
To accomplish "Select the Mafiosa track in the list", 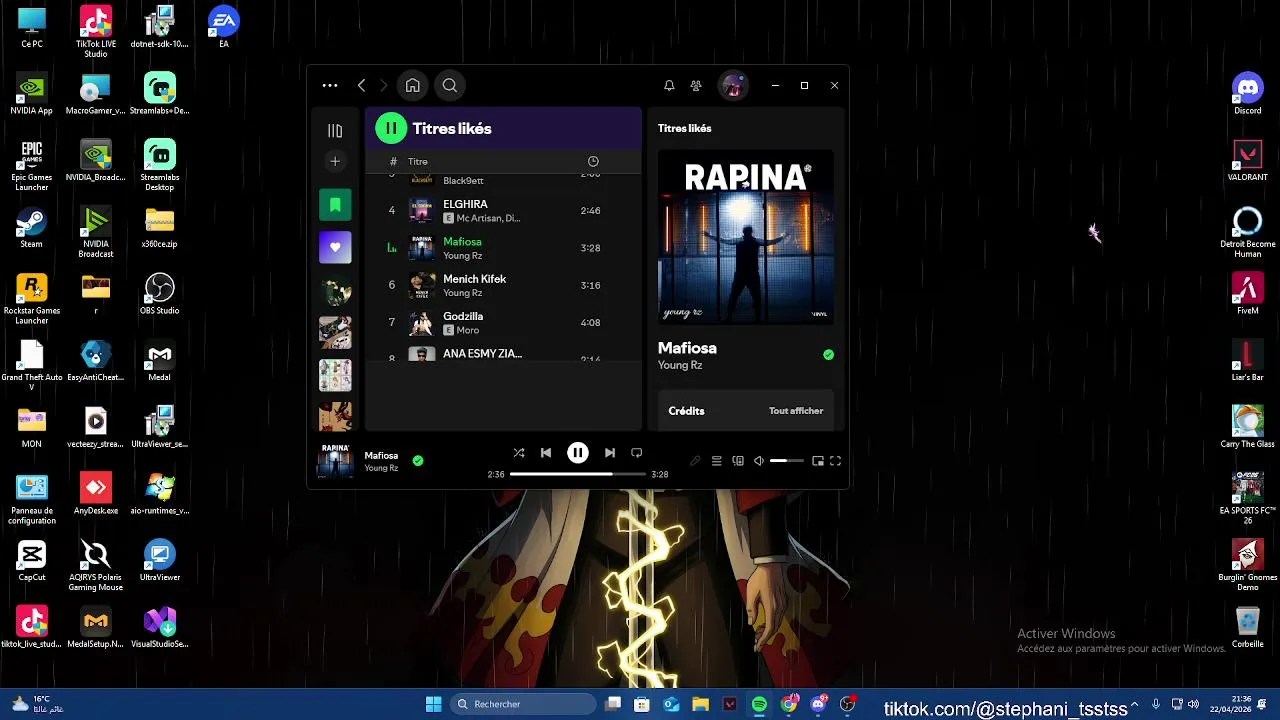I will (503, 248).
